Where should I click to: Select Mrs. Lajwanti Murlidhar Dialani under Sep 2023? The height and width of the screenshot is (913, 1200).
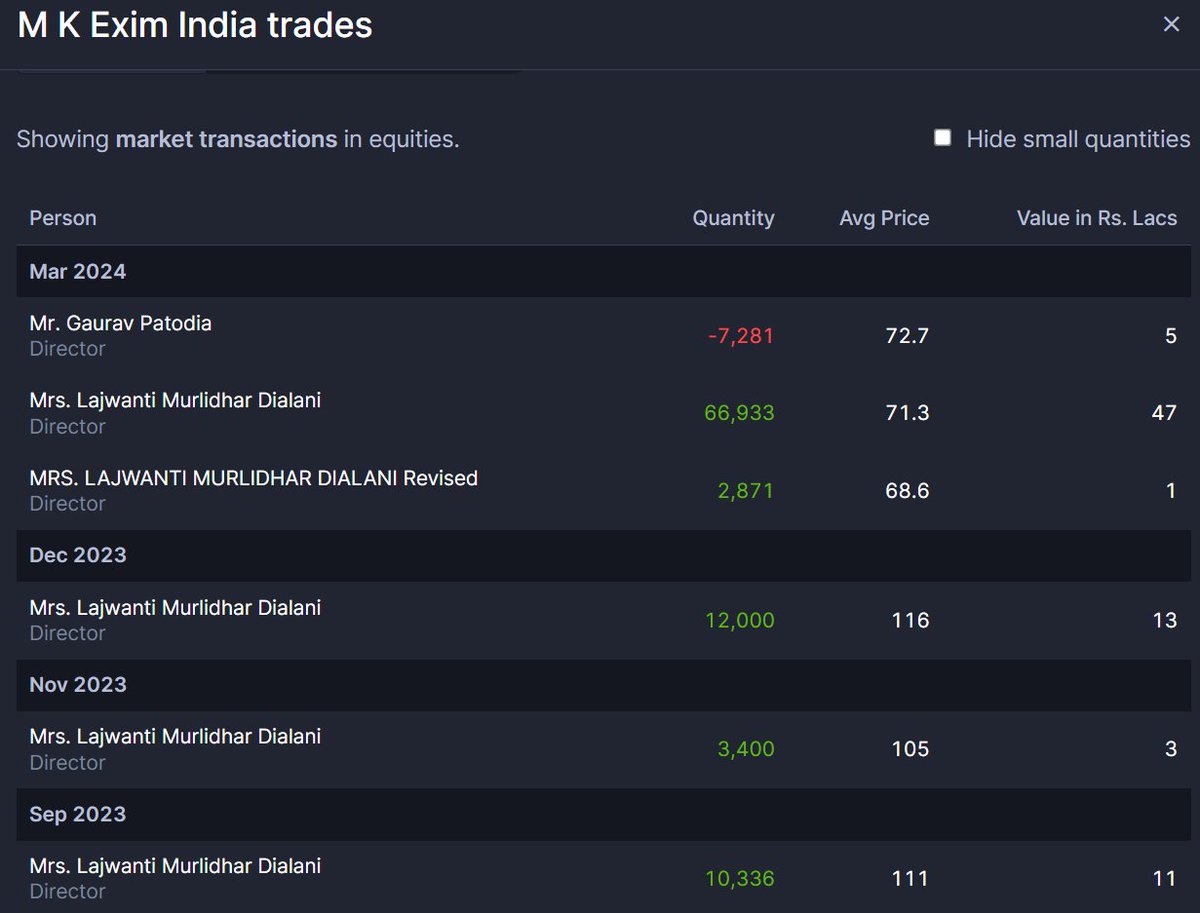[175, 865]
